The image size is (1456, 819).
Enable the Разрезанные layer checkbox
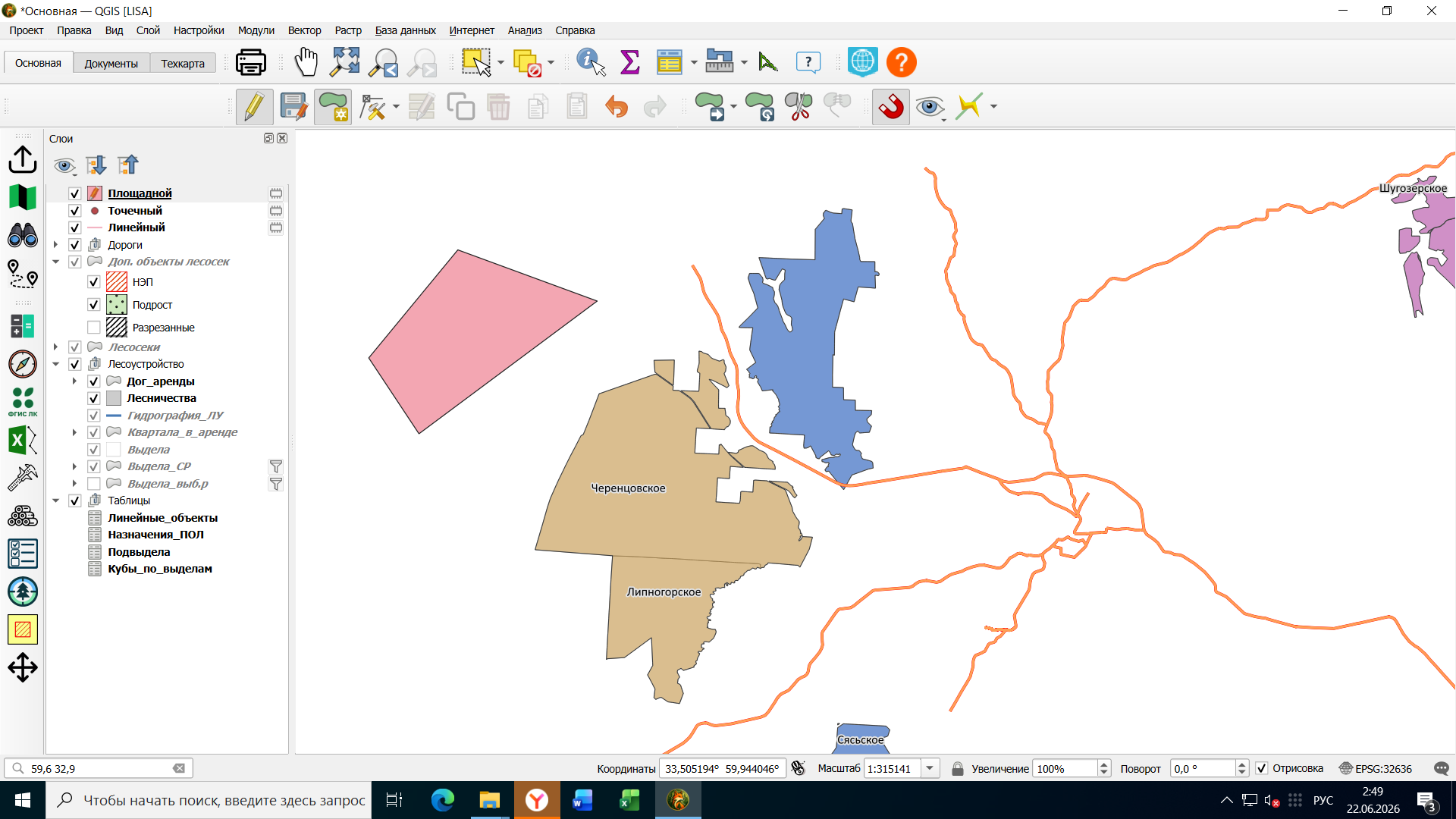tap(94, 328)
